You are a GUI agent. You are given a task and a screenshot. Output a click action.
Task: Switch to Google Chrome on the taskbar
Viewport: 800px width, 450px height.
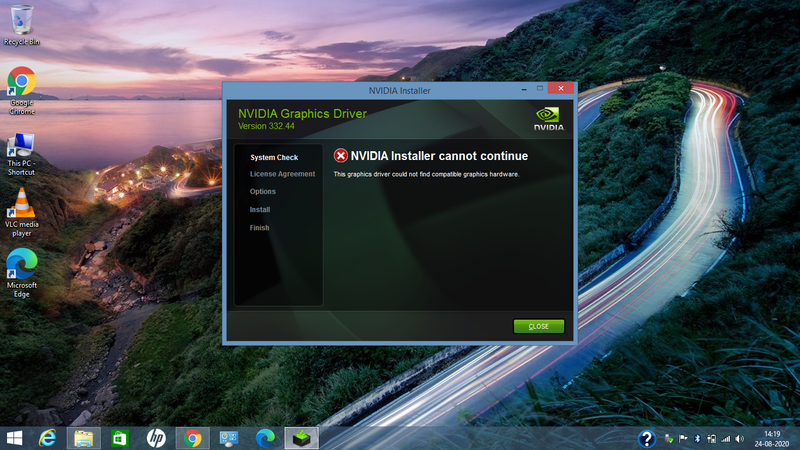click(x=192, y=438)
